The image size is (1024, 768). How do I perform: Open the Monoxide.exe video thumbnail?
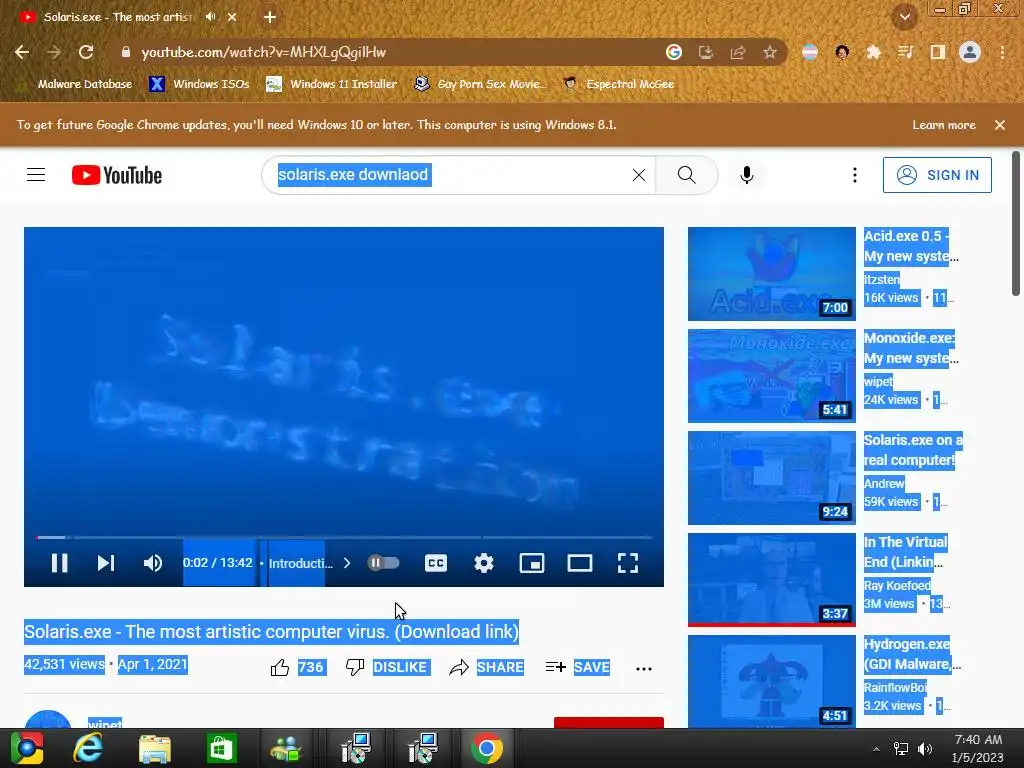(x=772, y=376)
